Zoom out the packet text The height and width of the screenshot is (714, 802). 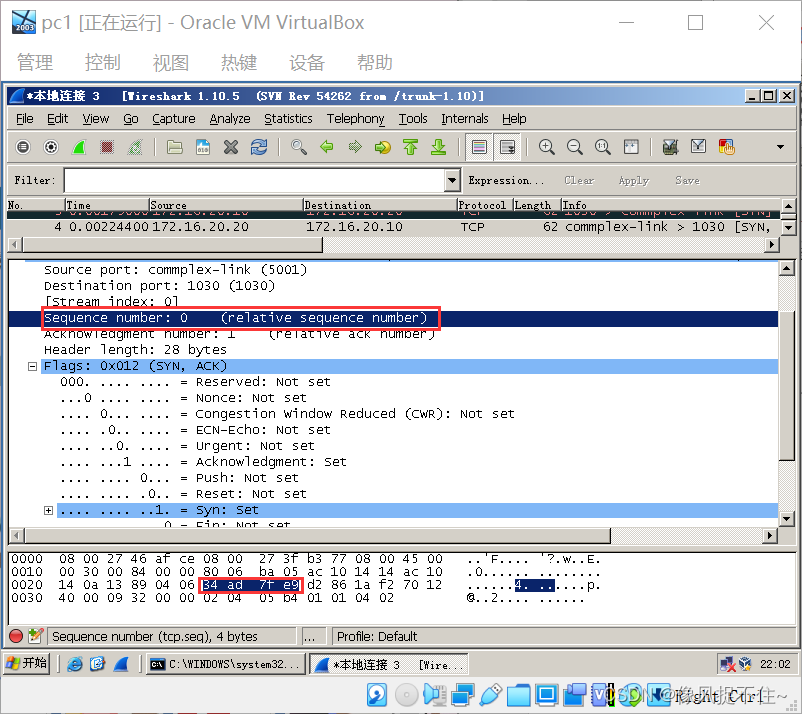pos(574,147)
